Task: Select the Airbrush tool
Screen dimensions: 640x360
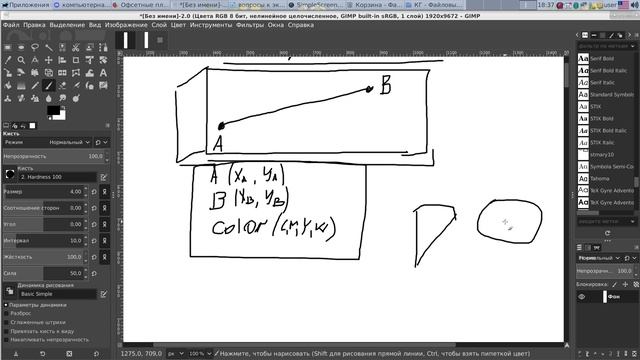Action: (76, 86)
